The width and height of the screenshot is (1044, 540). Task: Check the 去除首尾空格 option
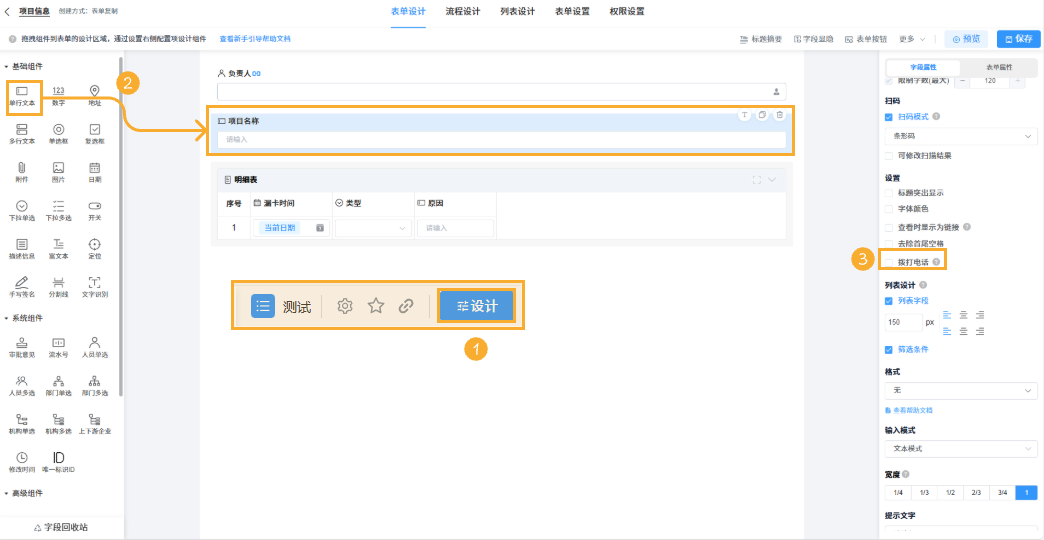pos(888,244)
